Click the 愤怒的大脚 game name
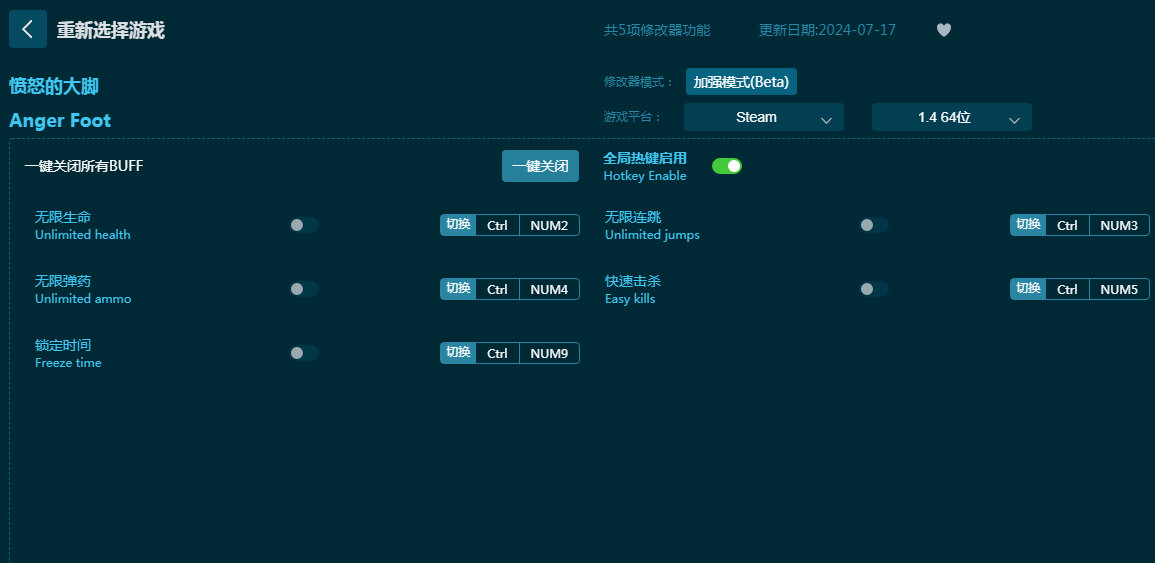 54,86
